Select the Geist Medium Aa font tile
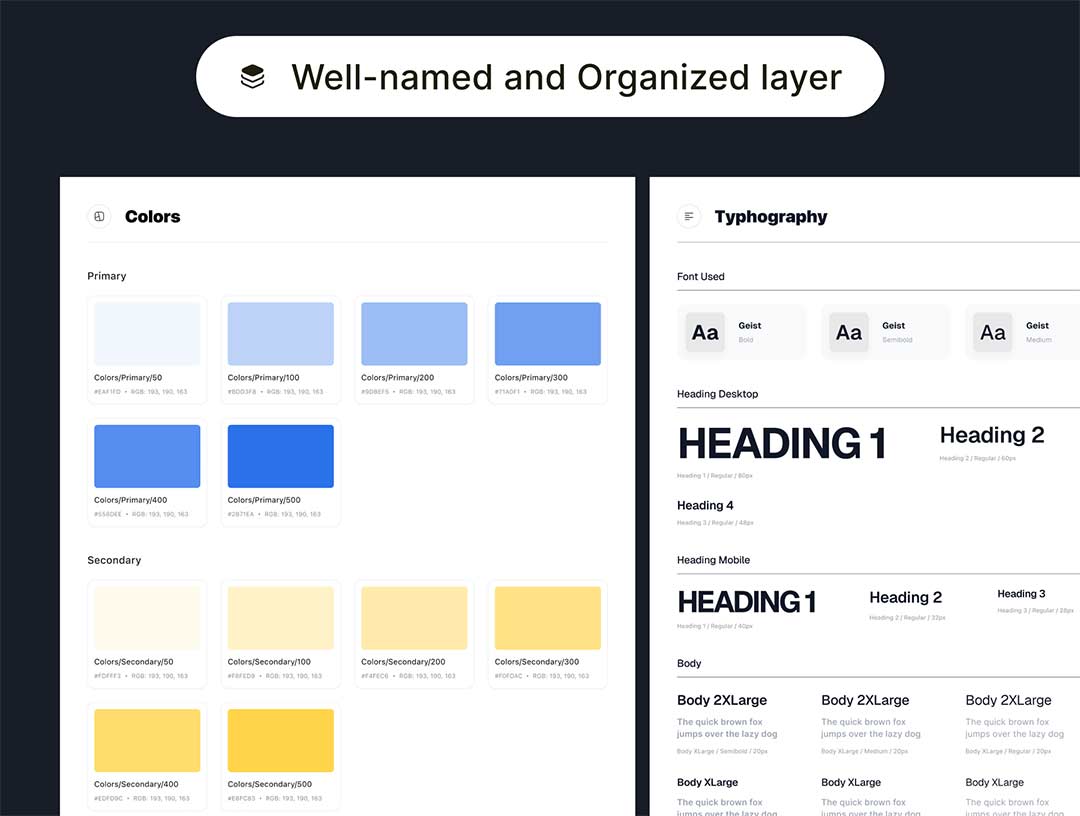Screen dimensions: 1080x816 (x=993, y=333)
